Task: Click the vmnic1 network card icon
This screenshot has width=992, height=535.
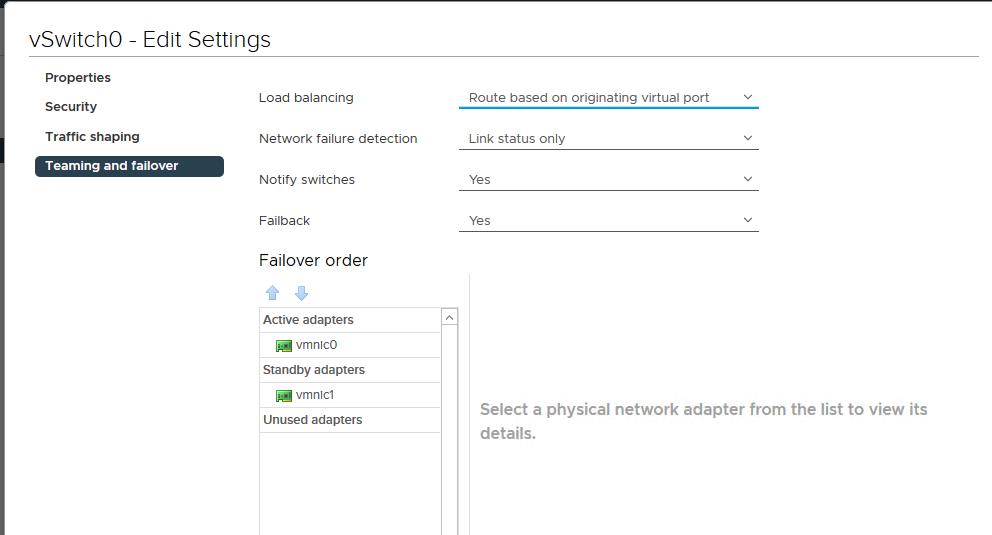Action: coord(284,396)
